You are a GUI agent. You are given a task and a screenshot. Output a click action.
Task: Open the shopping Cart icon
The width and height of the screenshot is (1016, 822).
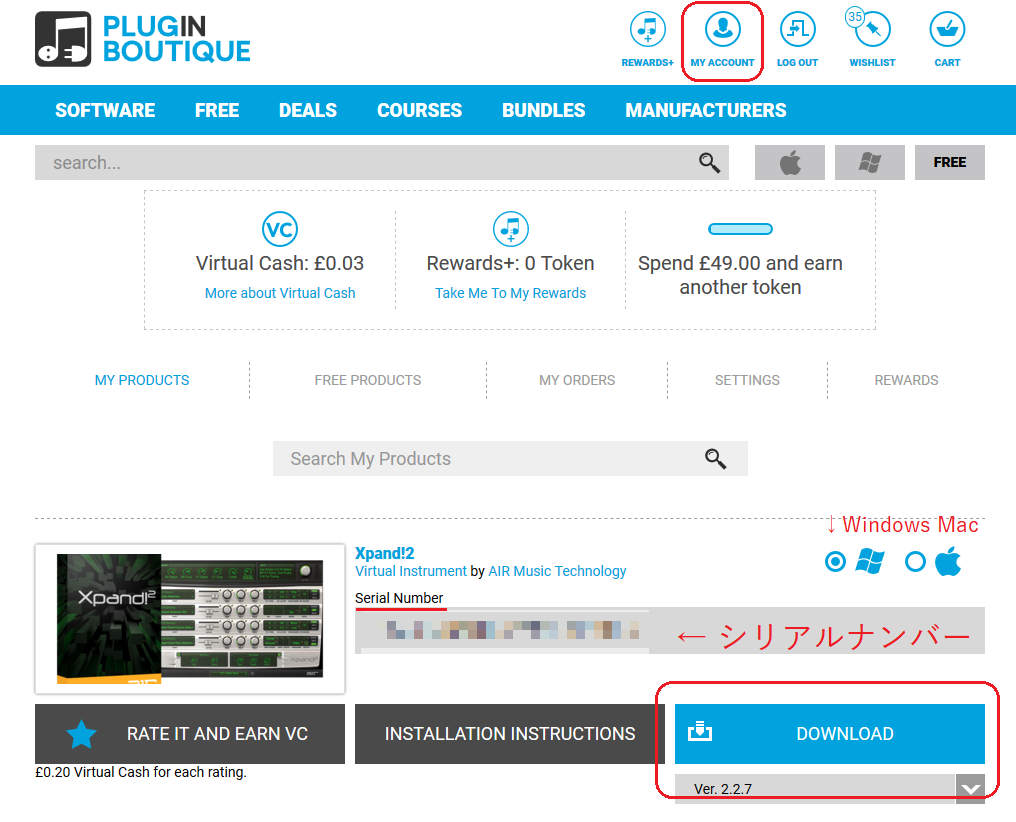pyautogui.click(x=947, y=30)
